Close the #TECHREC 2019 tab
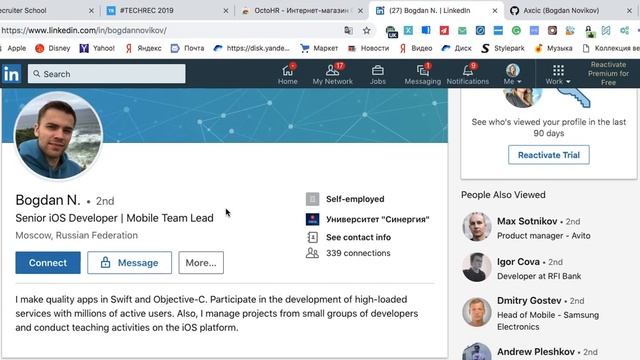 click(226, 11)
